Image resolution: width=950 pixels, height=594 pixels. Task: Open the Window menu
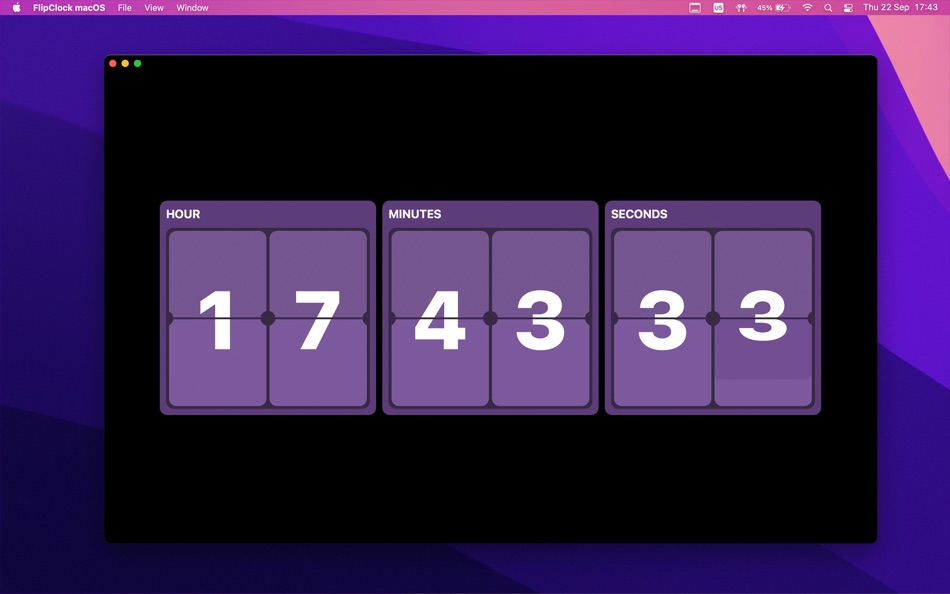[192, 7]
